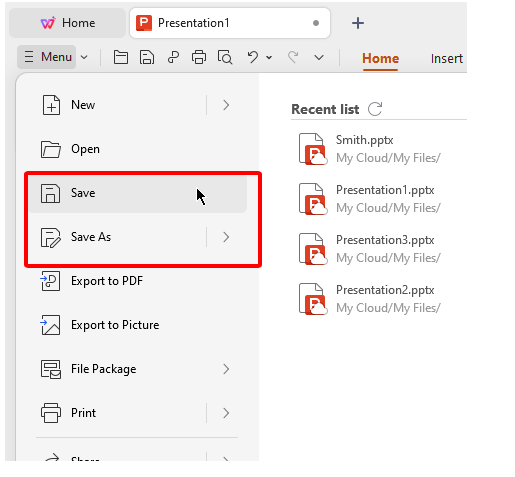Click the Smith.pptx cloud file icon

pos(313,149)
